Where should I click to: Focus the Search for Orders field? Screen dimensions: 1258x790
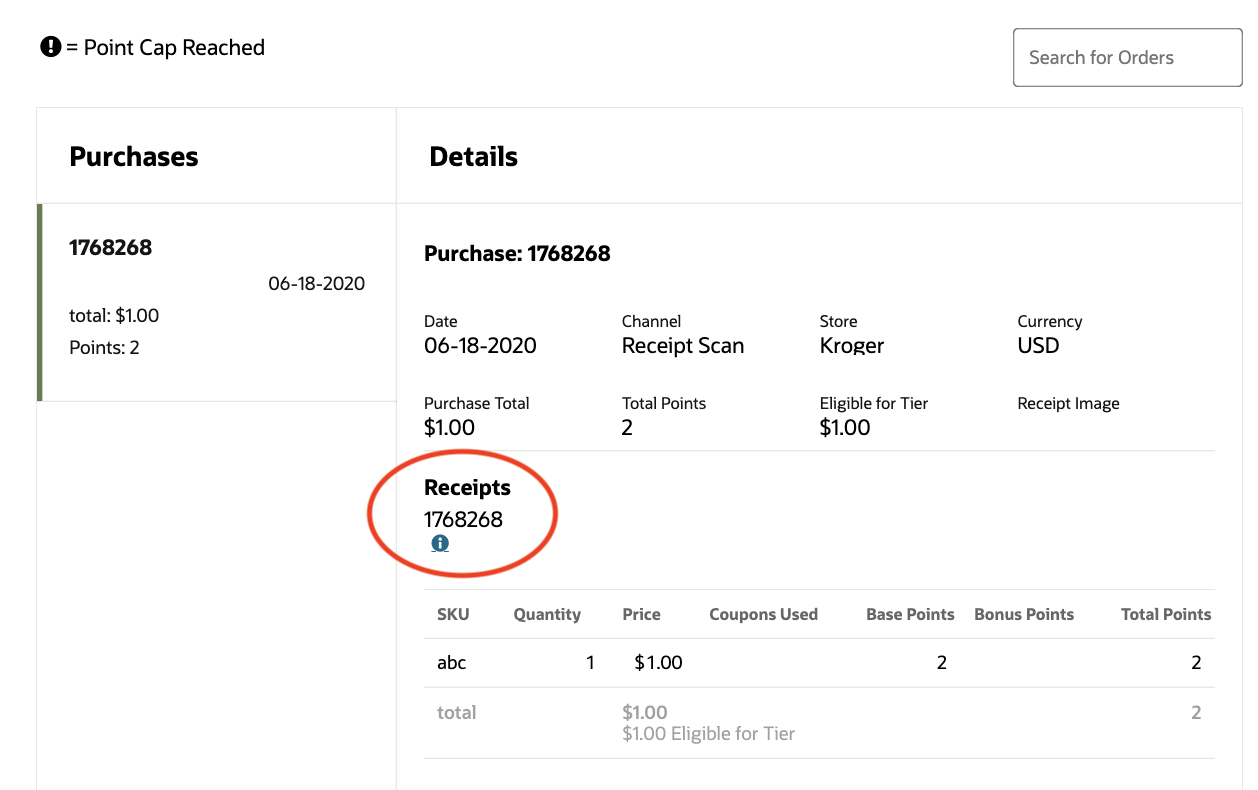1127,58
